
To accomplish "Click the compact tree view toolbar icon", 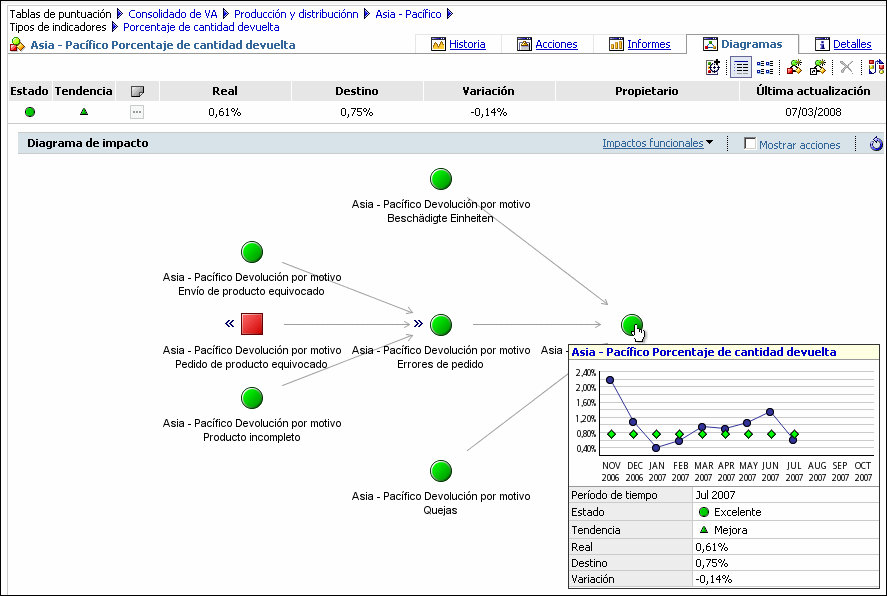I will click(x=764, y=67).
